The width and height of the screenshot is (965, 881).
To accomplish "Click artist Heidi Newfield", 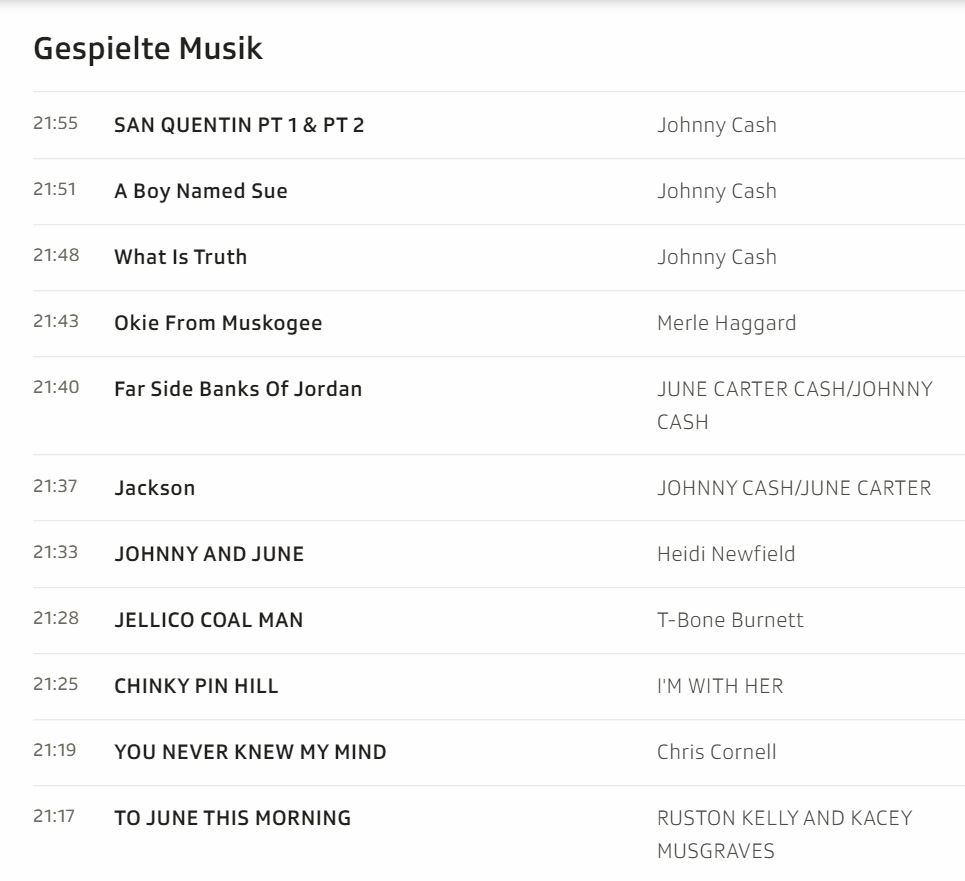I will (x=726, y=554).
